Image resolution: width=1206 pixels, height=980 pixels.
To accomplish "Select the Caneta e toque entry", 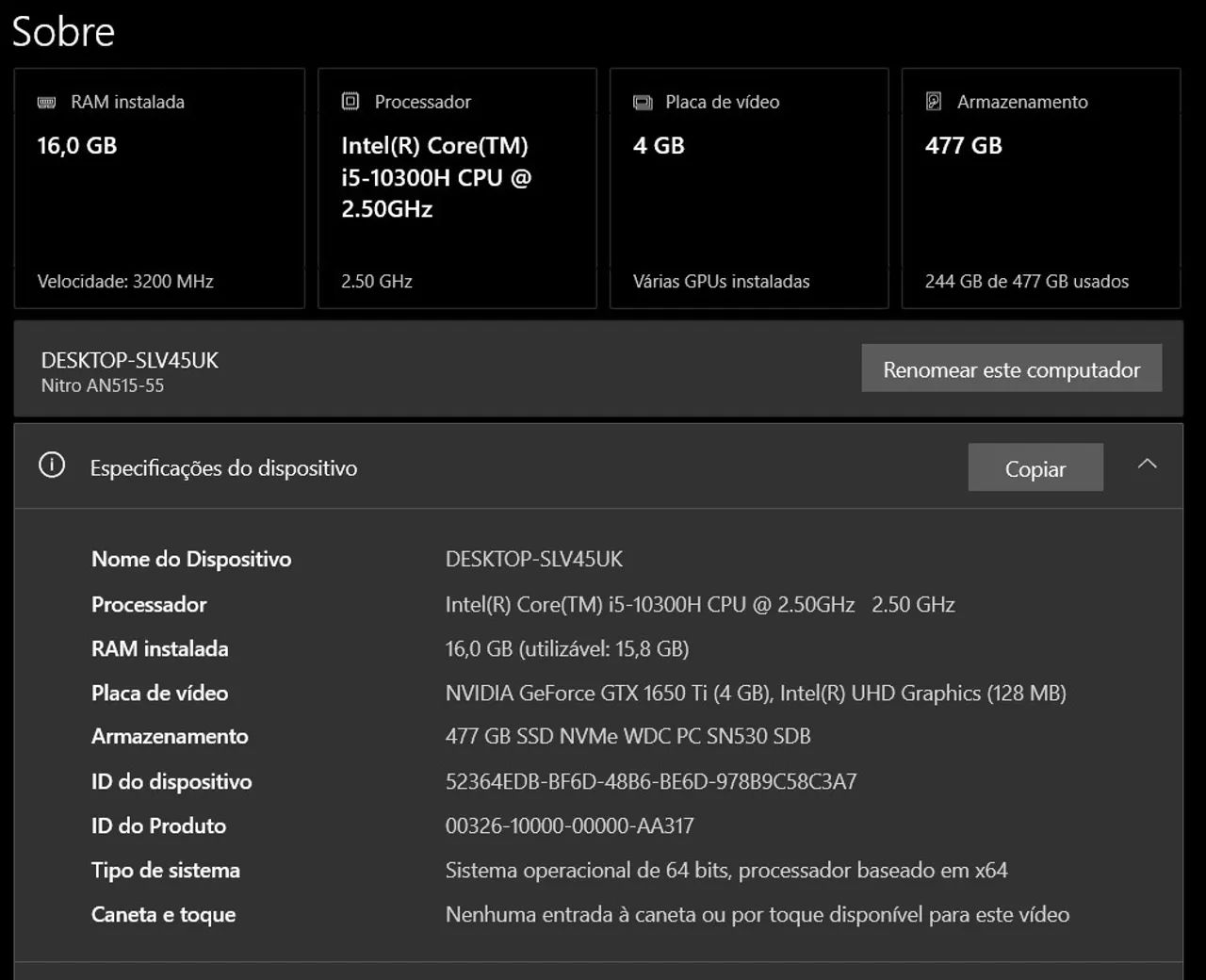I will (x=163, y=914).
